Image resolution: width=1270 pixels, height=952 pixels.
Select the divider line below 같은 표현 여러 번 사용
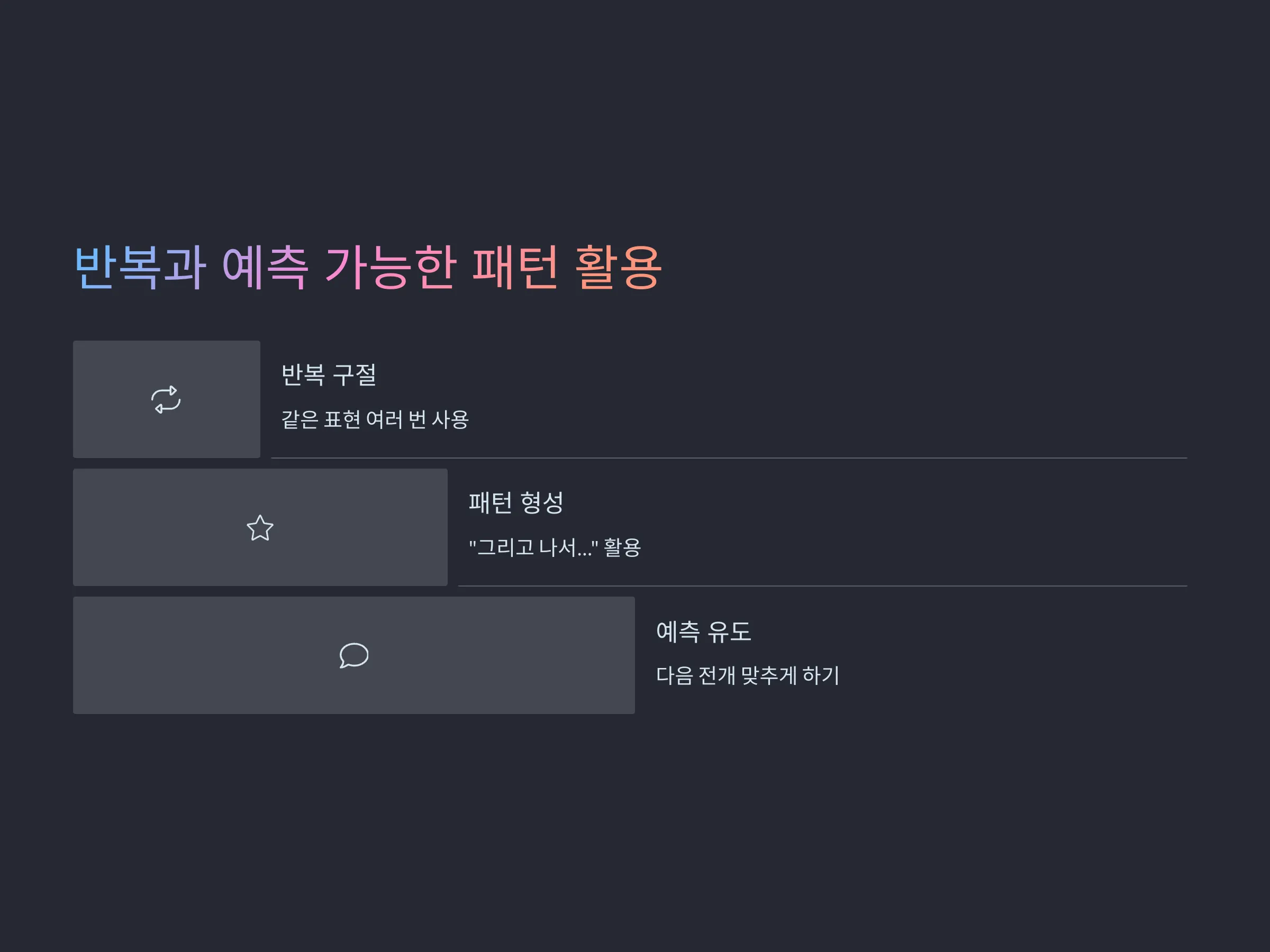coord(729,458)
